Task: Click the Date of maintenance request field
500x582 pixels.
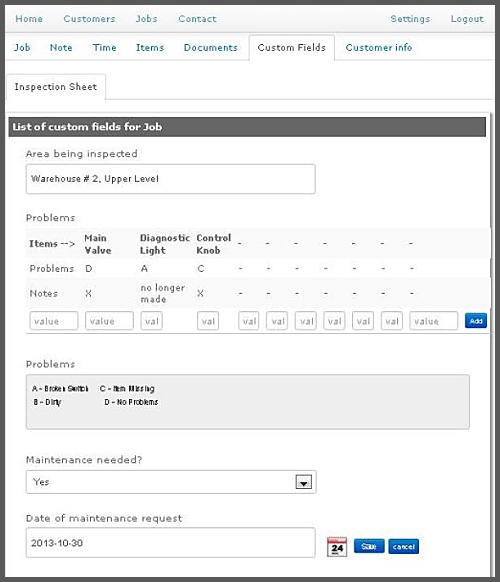Action: [171, 543]
